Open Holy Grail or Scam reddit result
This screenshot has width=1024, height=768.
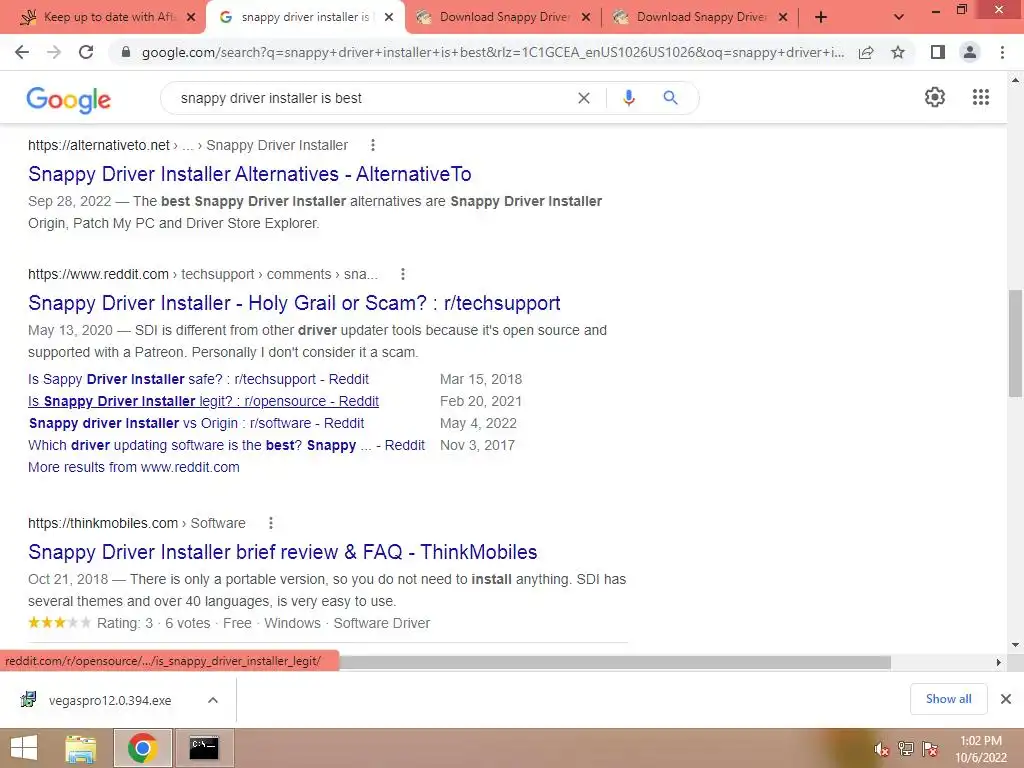coord(294,303)
